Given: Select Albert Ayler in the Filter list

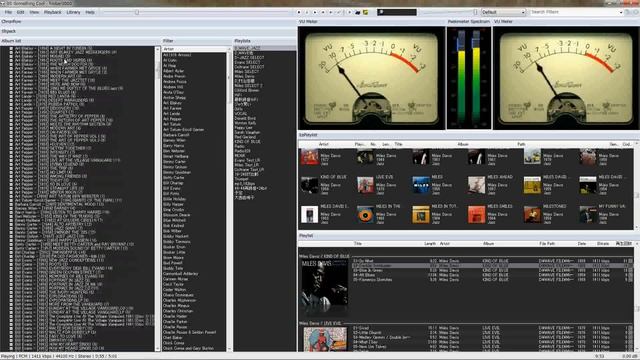Looking at the screenshot, I should (173, 71).
